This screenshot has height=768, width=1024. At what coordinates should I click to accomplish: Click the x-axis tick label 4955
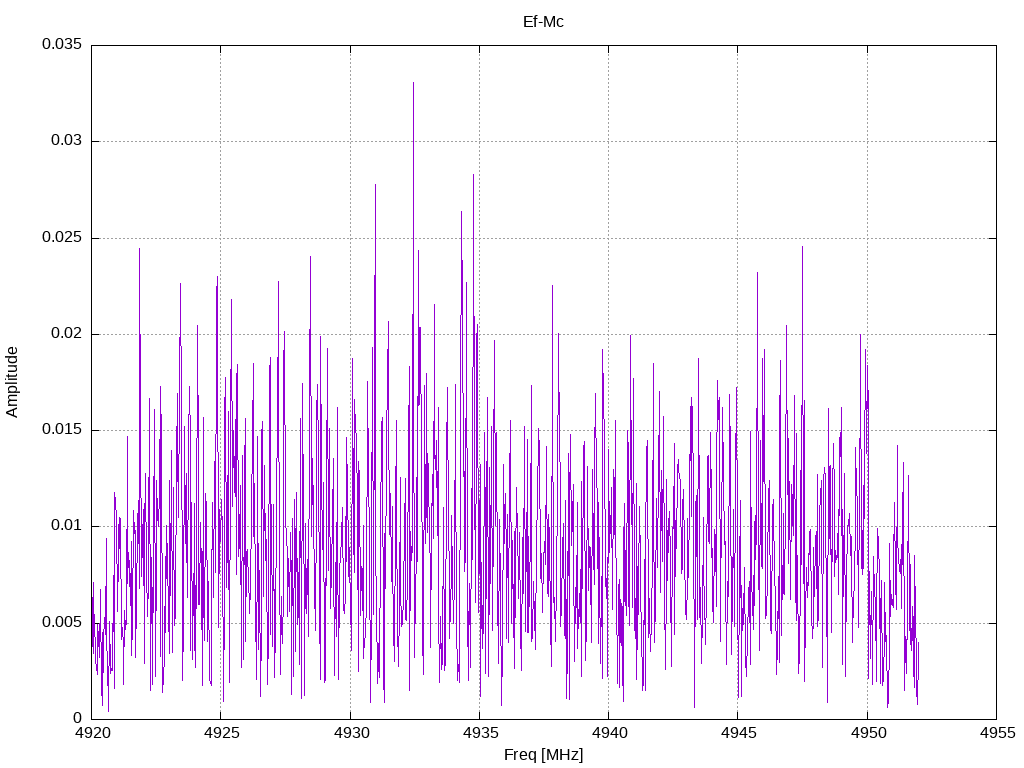tap(997, 733)
